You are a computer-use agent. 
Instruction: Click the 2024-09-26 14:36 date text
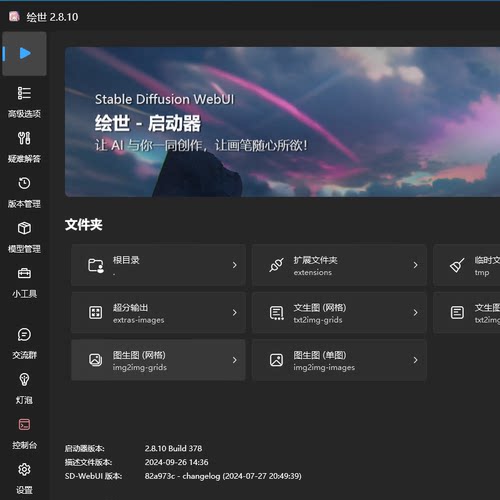pyautogui.click(x=176, y=462)
